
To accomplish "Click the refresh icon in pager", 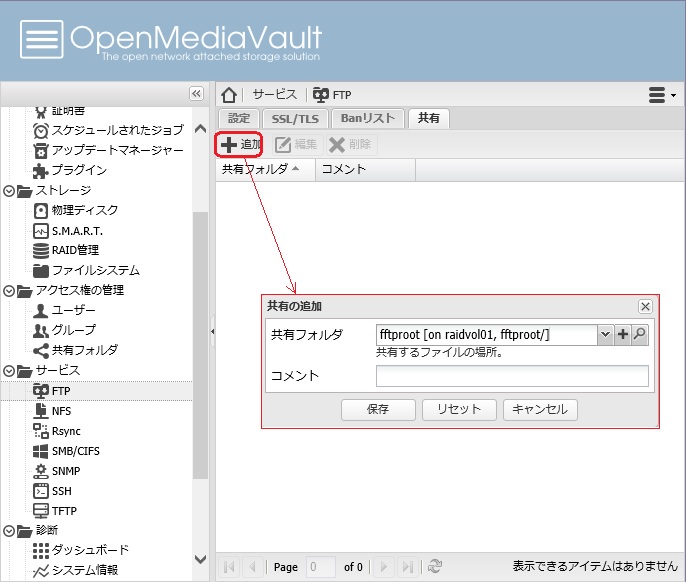I will [434, 566].
